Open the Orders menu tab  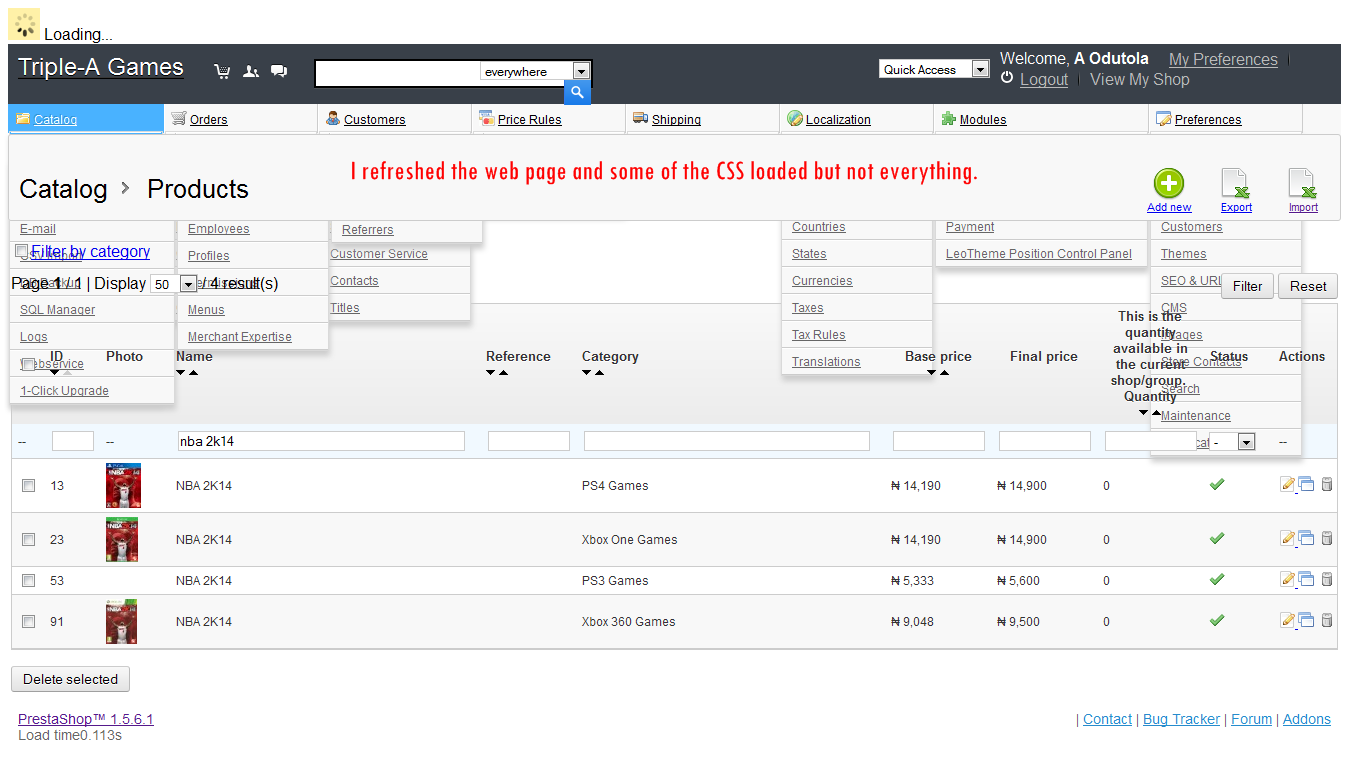click(x=240, y=119)
